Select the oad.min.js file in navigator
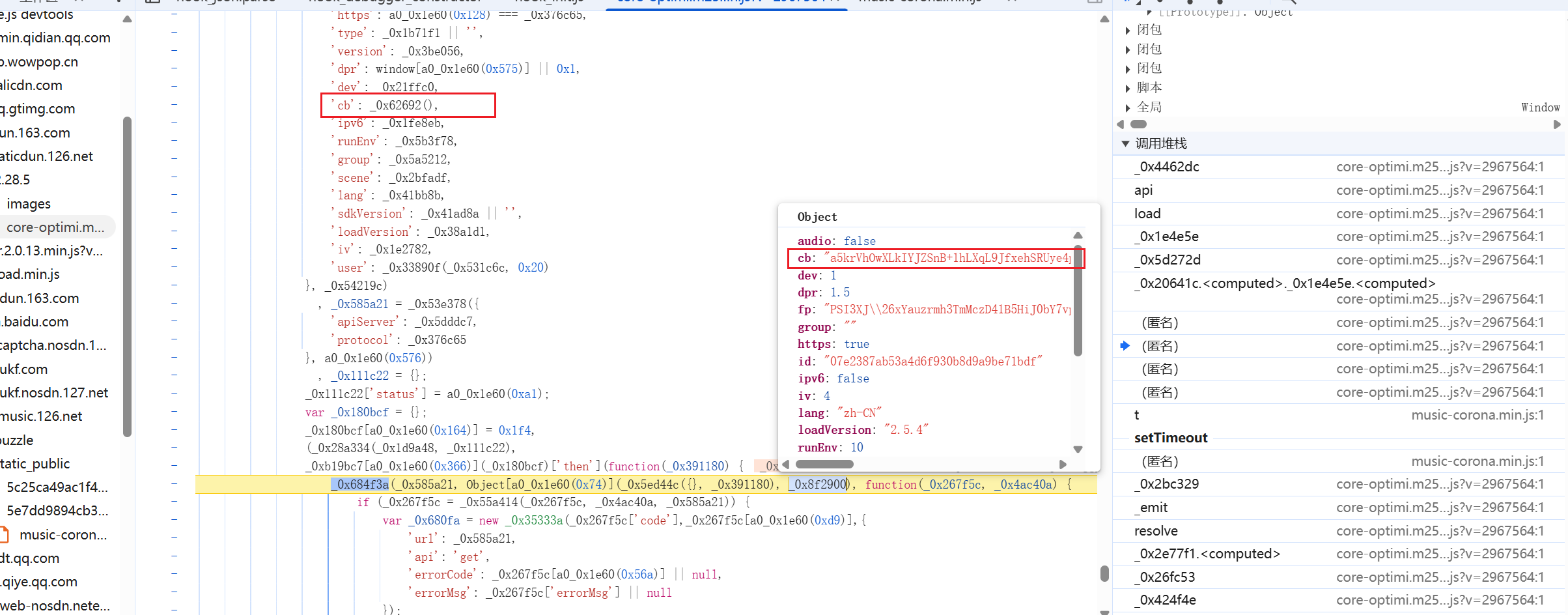 click(30, 274)
